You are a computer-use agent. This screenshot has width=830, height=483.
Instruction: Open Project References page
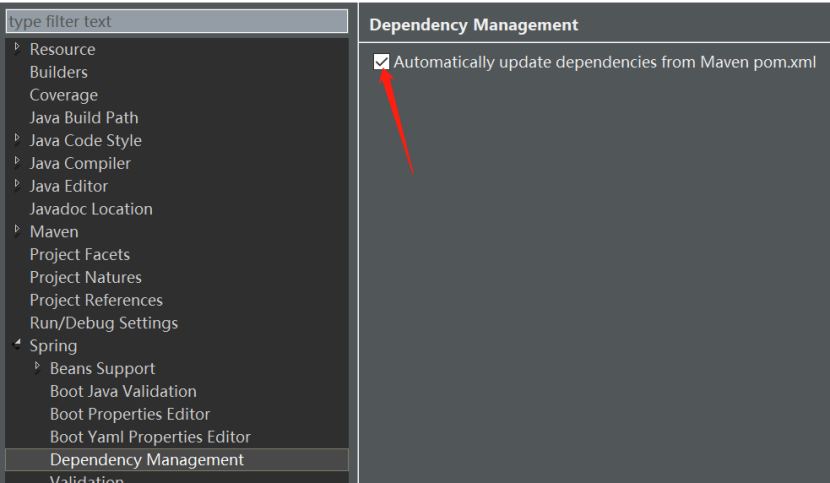click(96, 300)
